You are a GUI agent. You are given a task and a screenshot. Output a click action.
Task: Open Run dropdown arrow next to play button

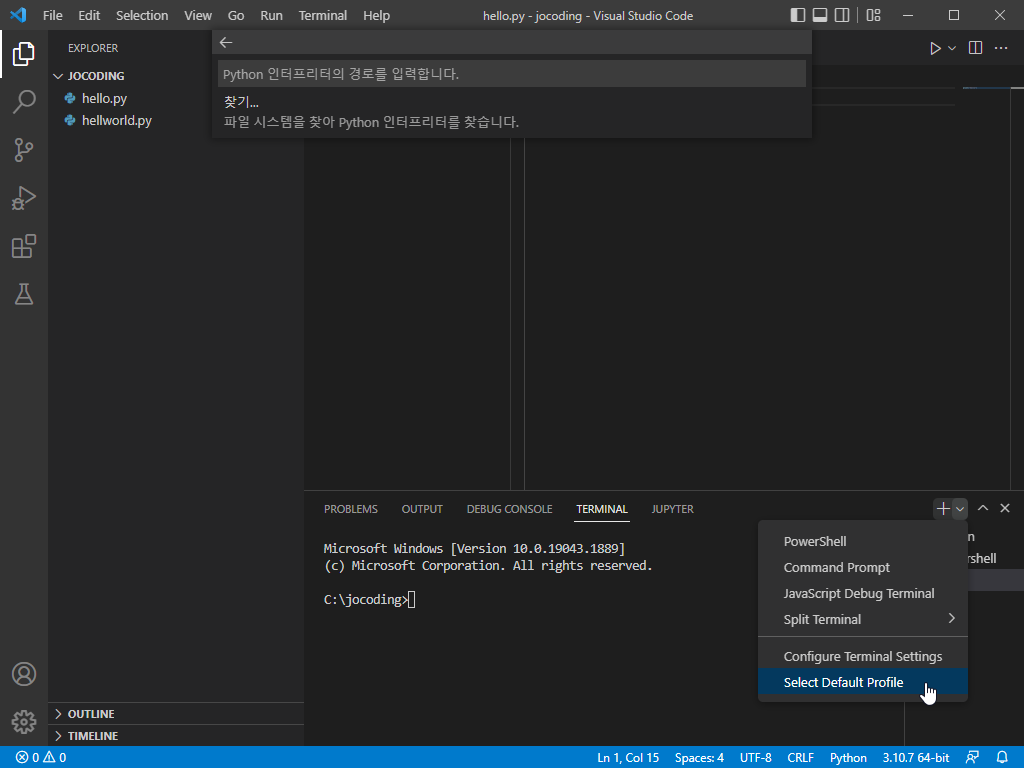pyautogui.click(x=952, y=48)
